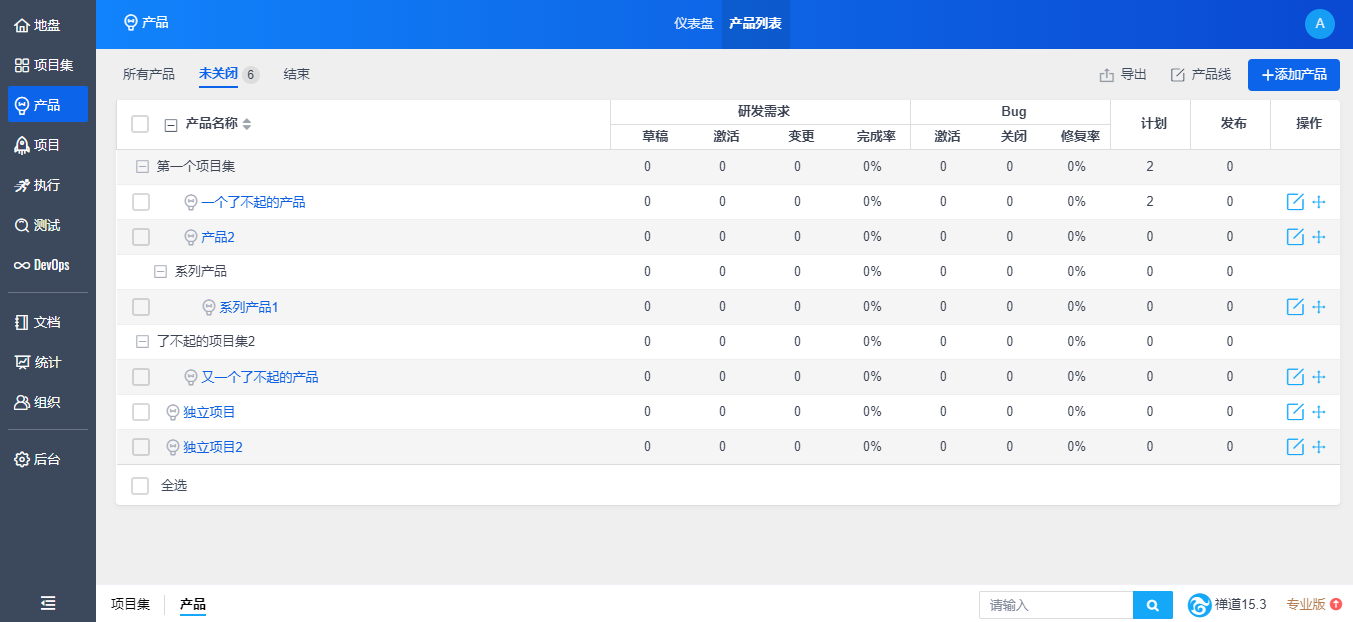
Task: Collapse the 了不起的项目集2 group
Action: coord(142,342)
